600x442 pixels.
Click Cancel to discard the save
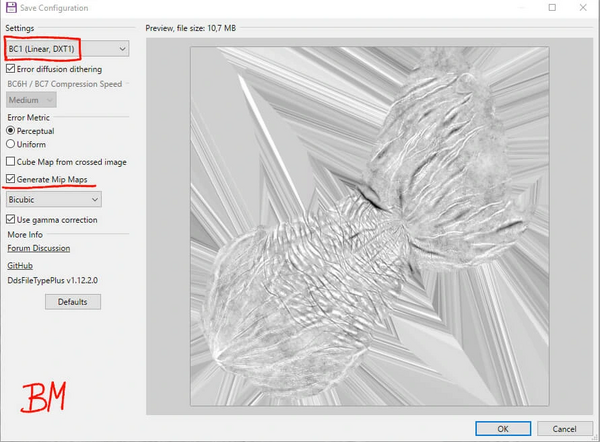click(x=562, y=428)
